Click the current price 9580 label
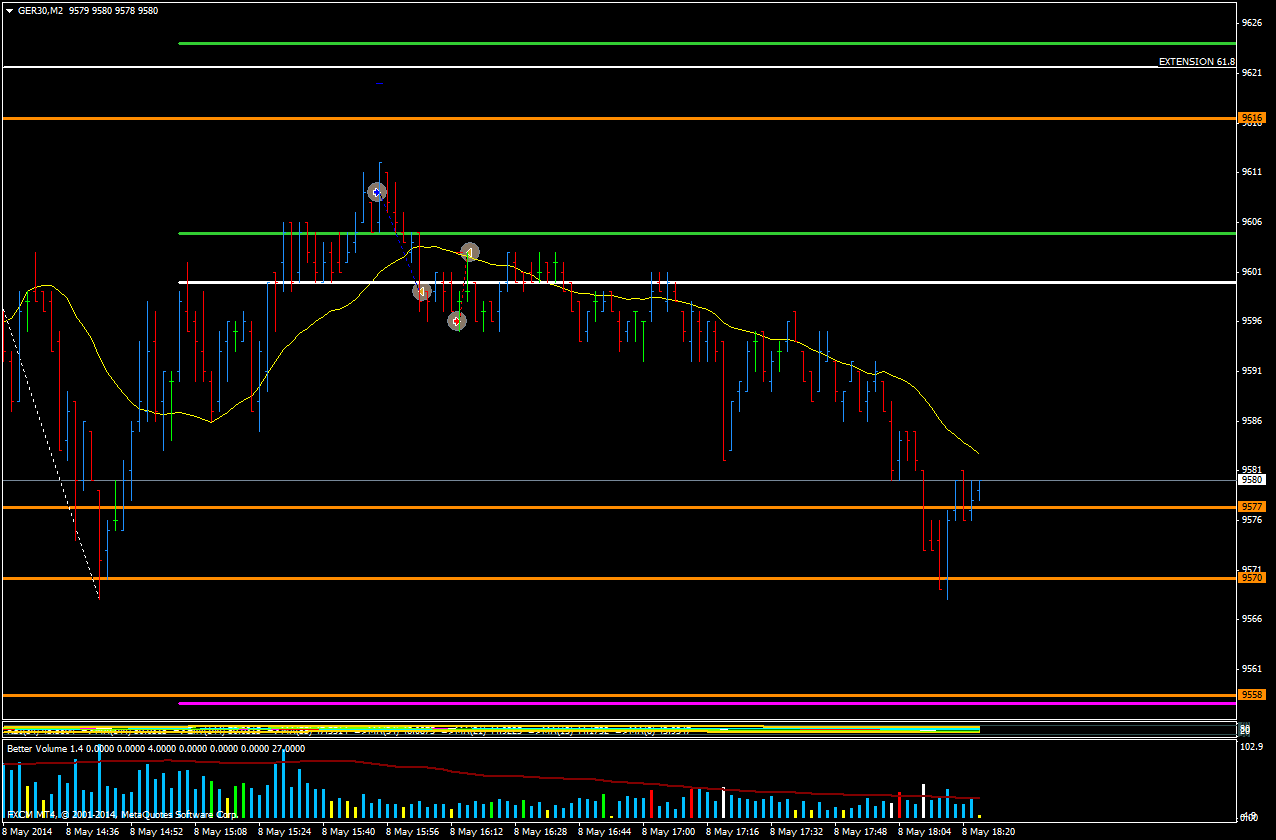Viewport: 1276px width, 840px height. (x=1252, y=480)
